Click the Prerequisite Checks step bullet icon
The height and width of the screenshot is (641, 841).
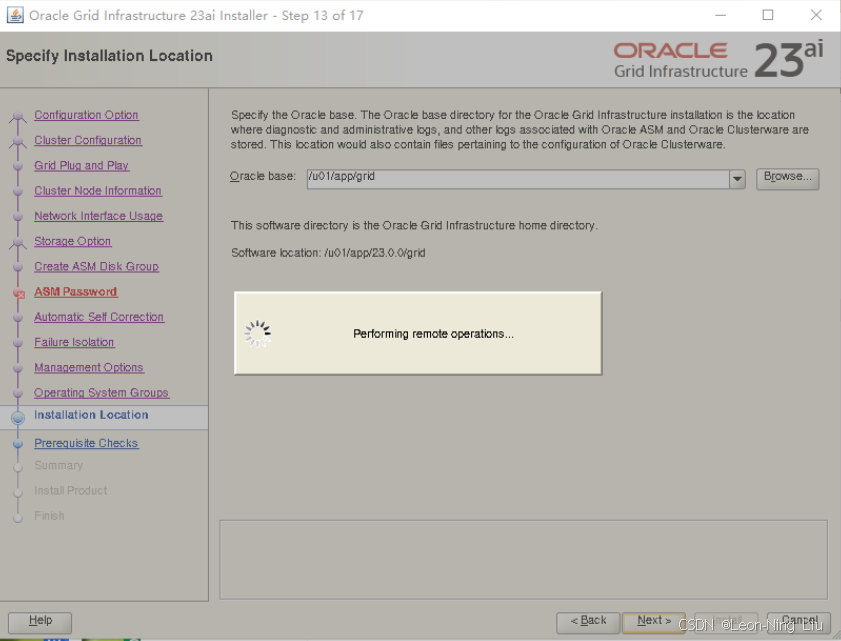18,444
